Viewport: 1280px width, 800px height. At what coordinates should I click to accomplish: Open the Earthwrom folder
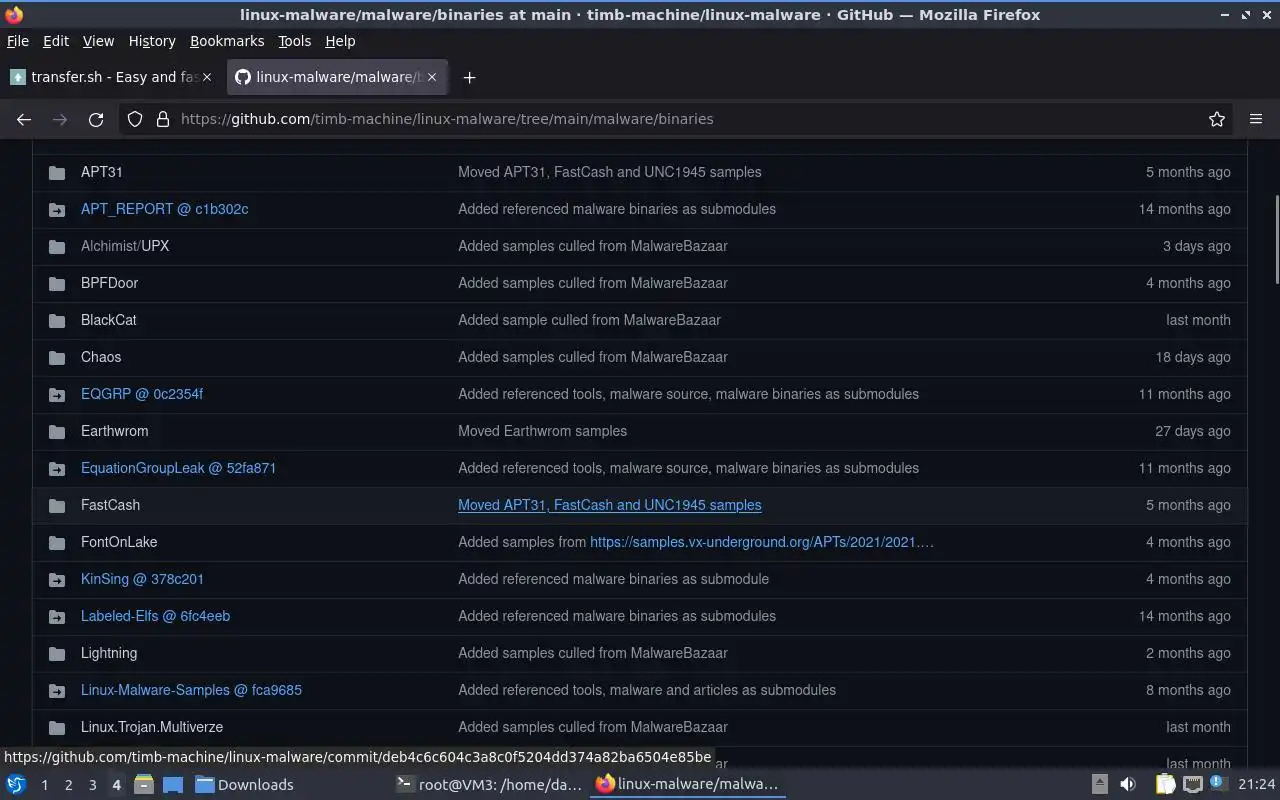[x=114, y=431]
